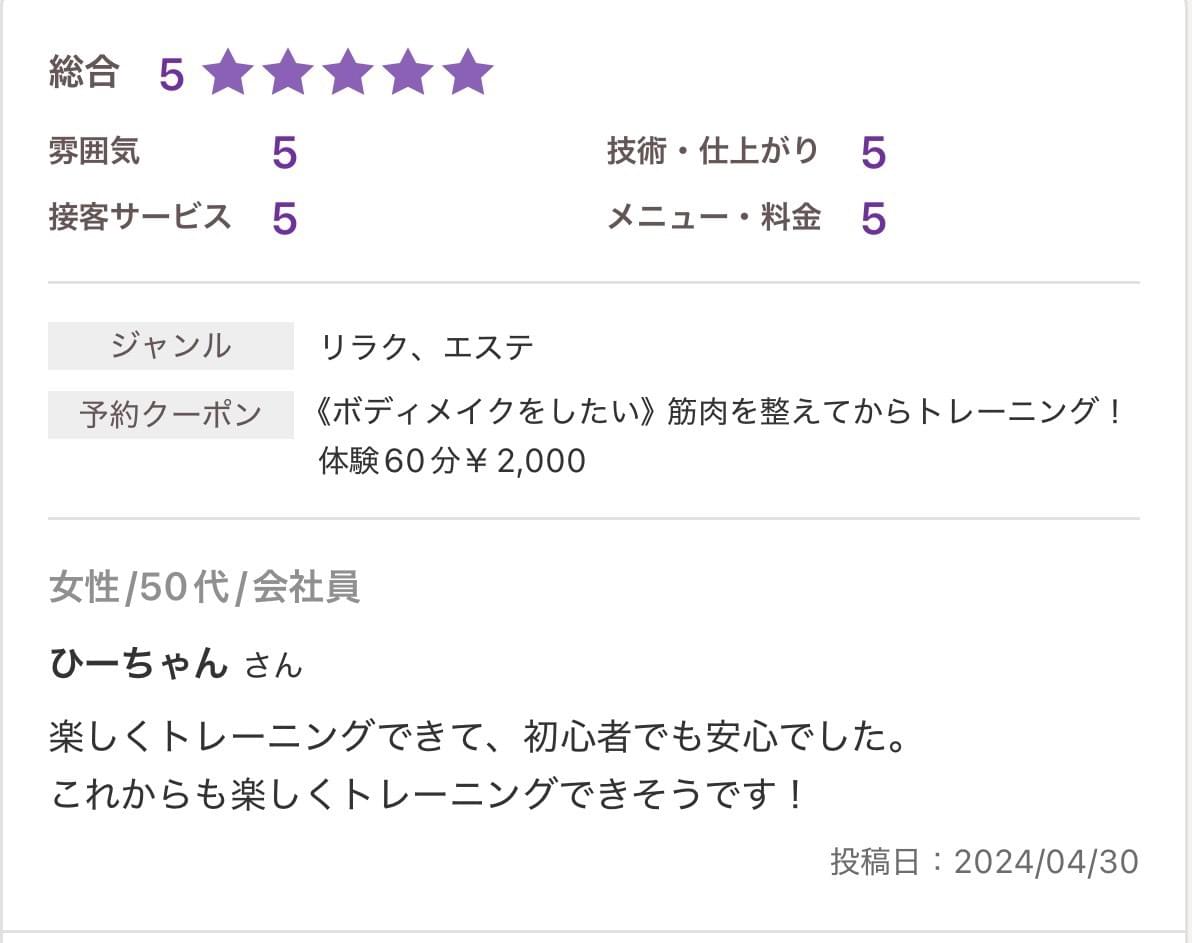Click the overall score number beside 総合
Viewport: 1192px width, 943px height.
pos(172,75)
